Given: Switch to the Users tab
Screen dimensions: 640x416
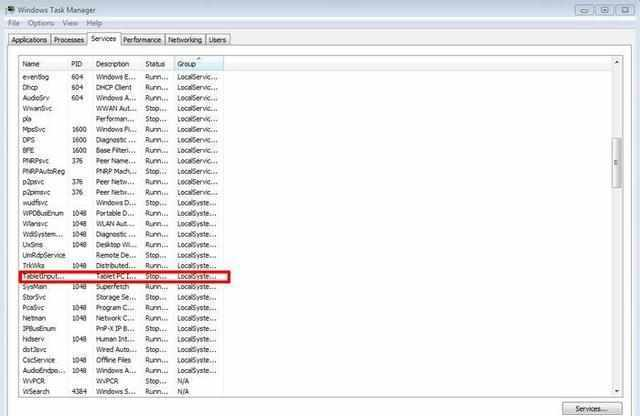Looking at the screenshot, I should (217, 40).
